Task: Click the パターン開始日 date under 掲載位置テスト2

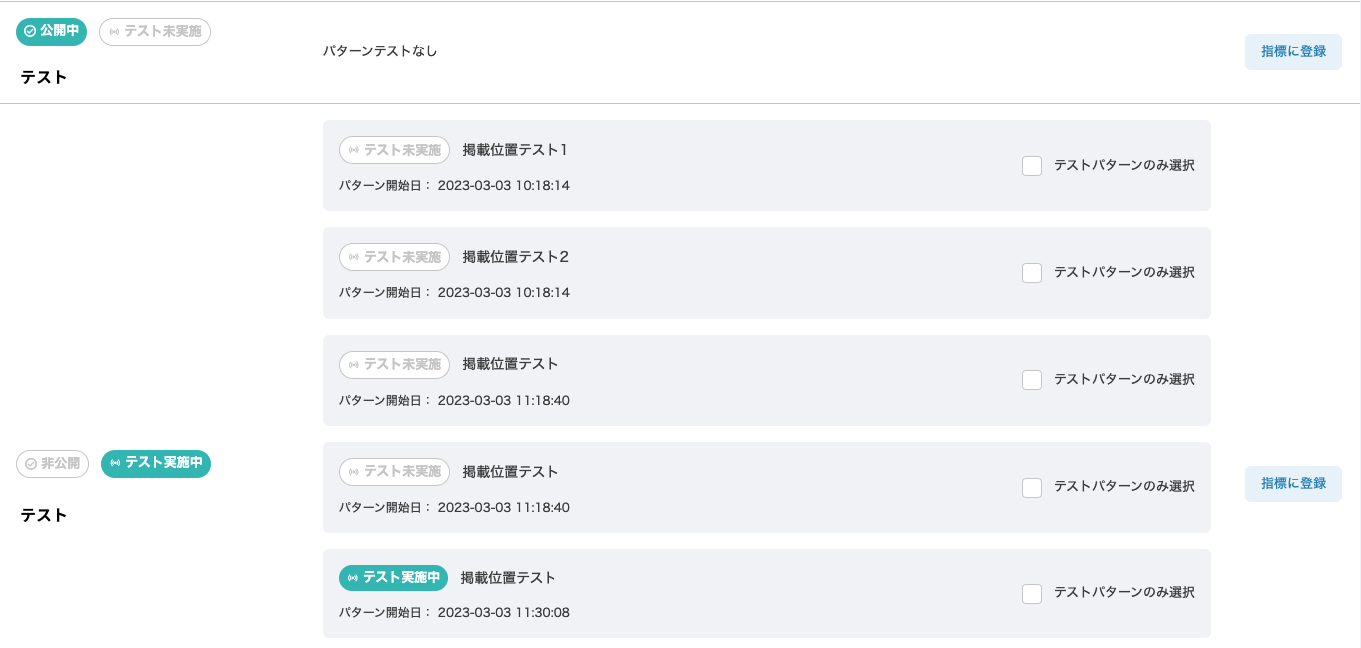Action: [503, 292]
